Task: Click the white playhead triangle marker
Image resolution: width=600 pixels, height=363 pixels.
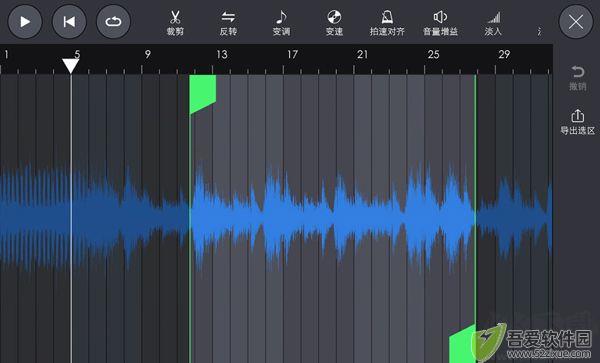Action: coord(71,65)
